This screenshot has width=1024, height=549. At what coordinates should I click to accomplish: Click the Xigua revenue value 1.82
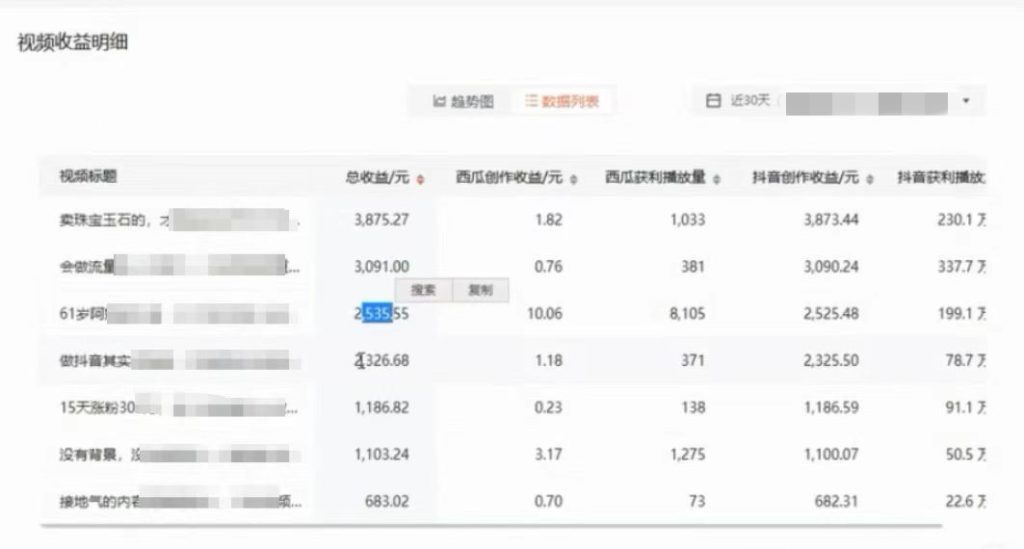click(x=549, y=220)
